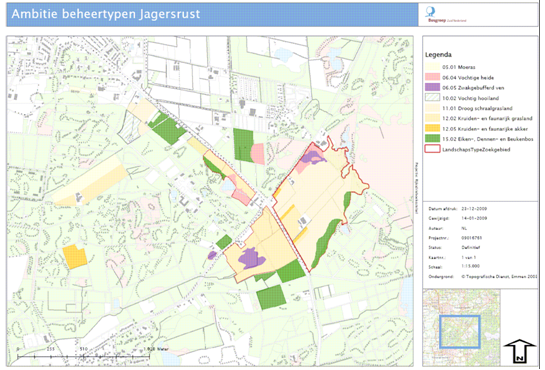This screenshot has height=370, width=545.
Task: Click the '255' scale bar label
Action: coord(51,349)
